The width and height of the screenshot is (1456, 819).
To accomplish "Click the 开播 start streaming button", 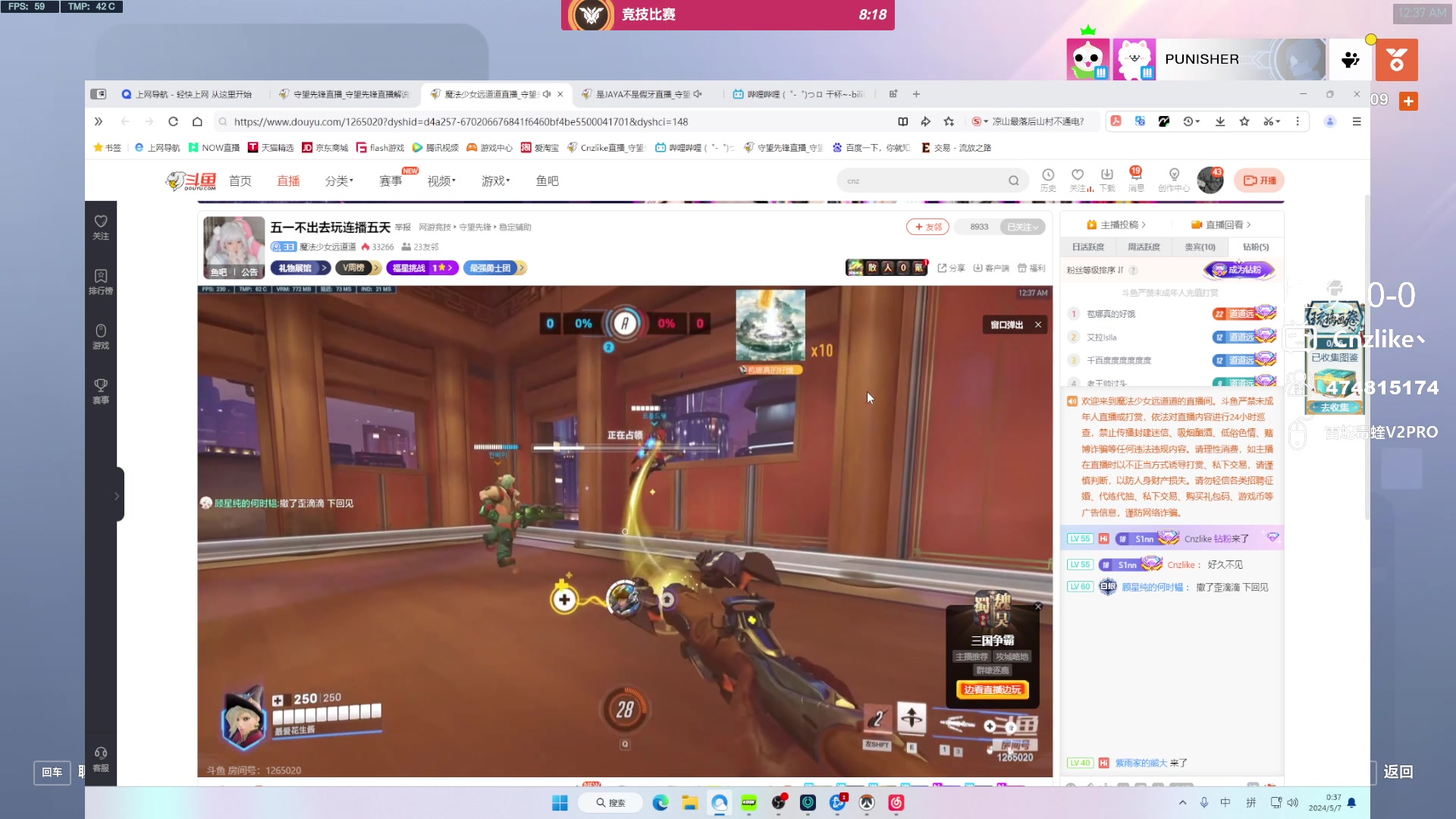I will [x=1260, y=180].
